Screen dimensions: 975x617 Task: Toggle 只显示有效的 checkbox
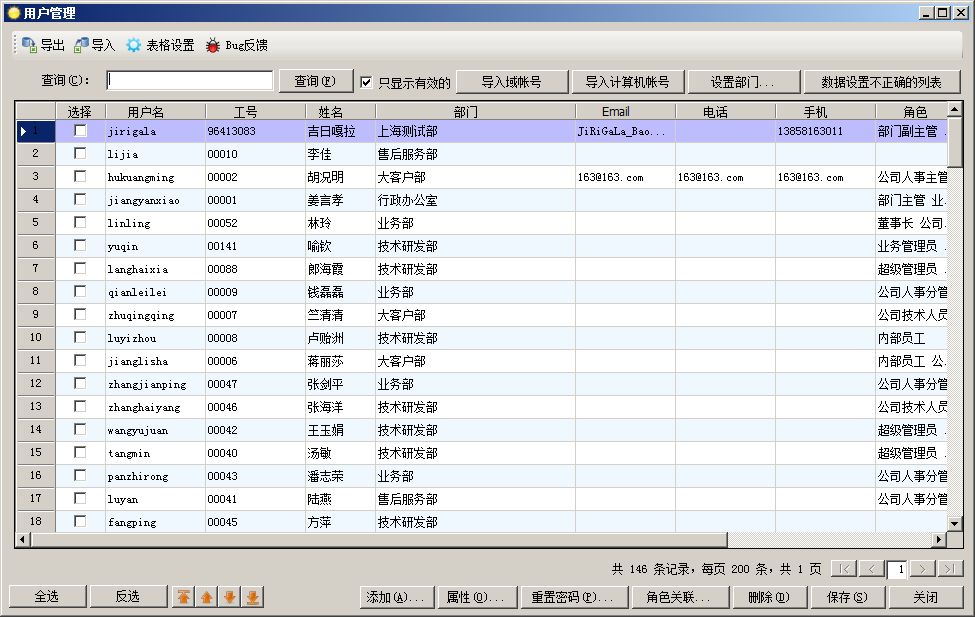click(366, 82)
